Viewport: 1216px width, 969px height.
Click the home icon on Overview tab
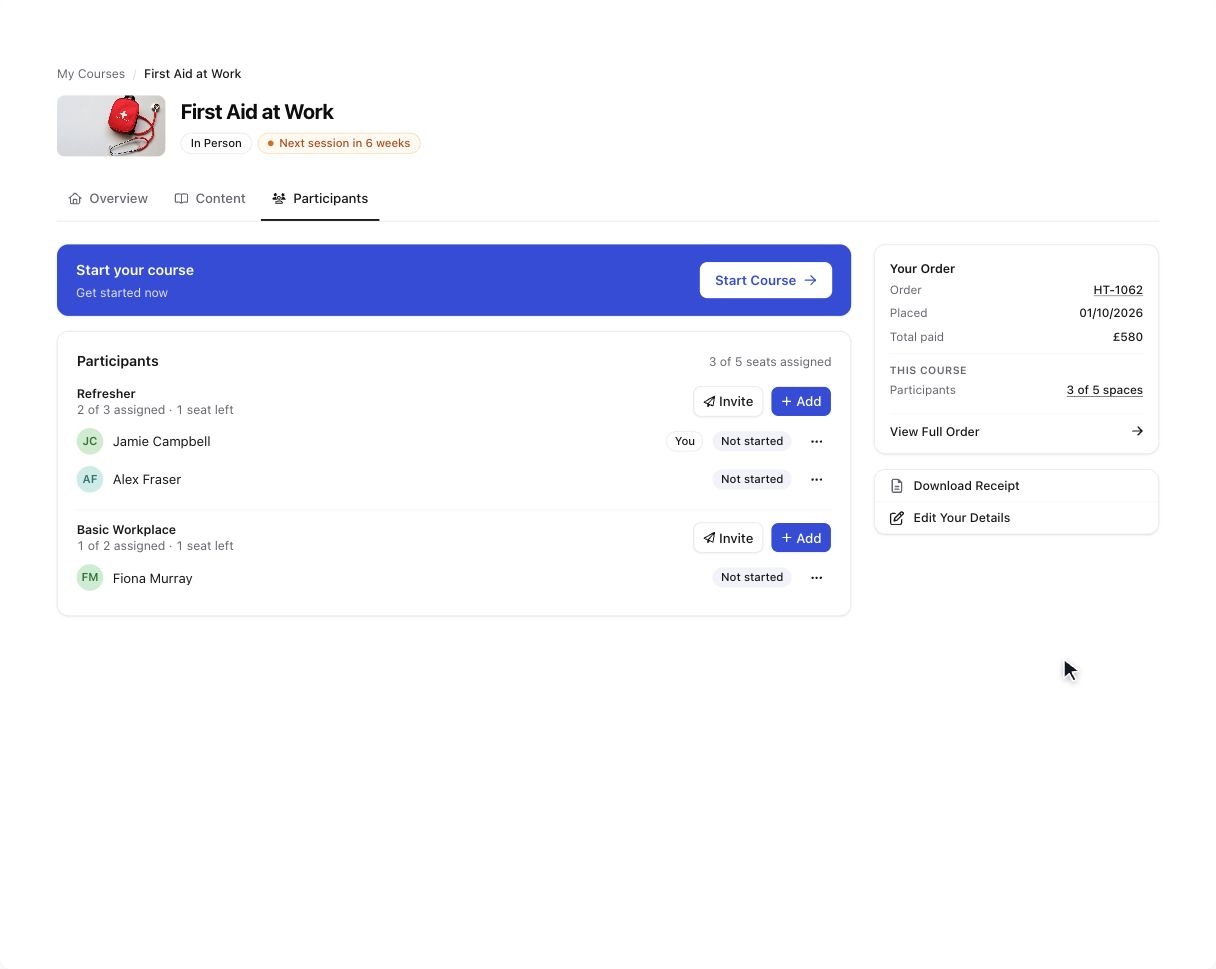coord(75,198)
